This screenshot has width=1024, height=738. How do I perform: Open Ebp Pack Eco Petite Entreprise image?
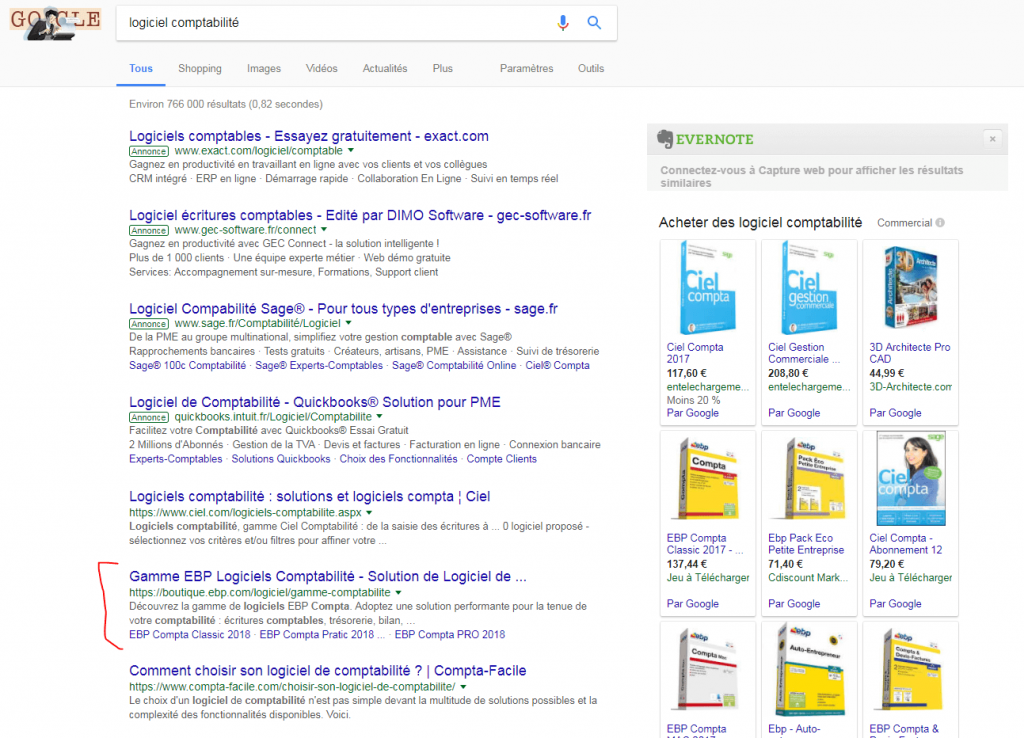click(x=808, y=480)
